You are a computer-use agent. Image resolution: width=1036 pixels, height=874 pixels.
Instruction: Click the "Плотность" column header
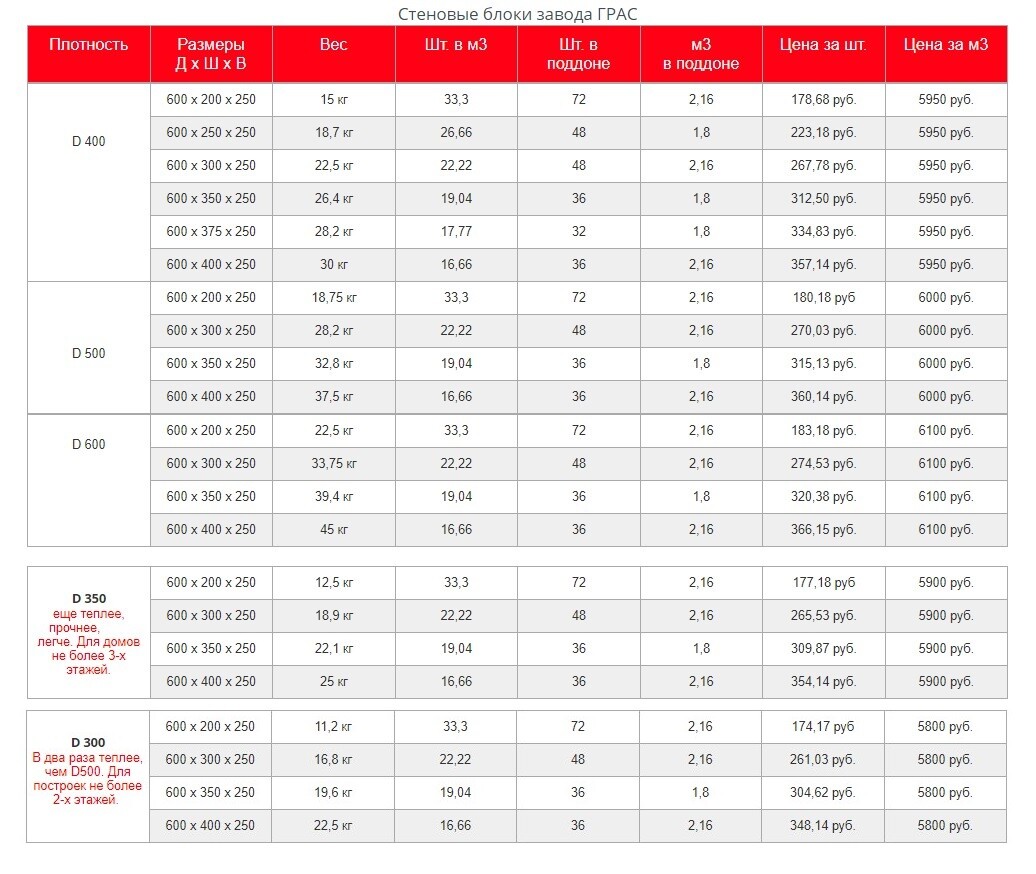(88, 45)
